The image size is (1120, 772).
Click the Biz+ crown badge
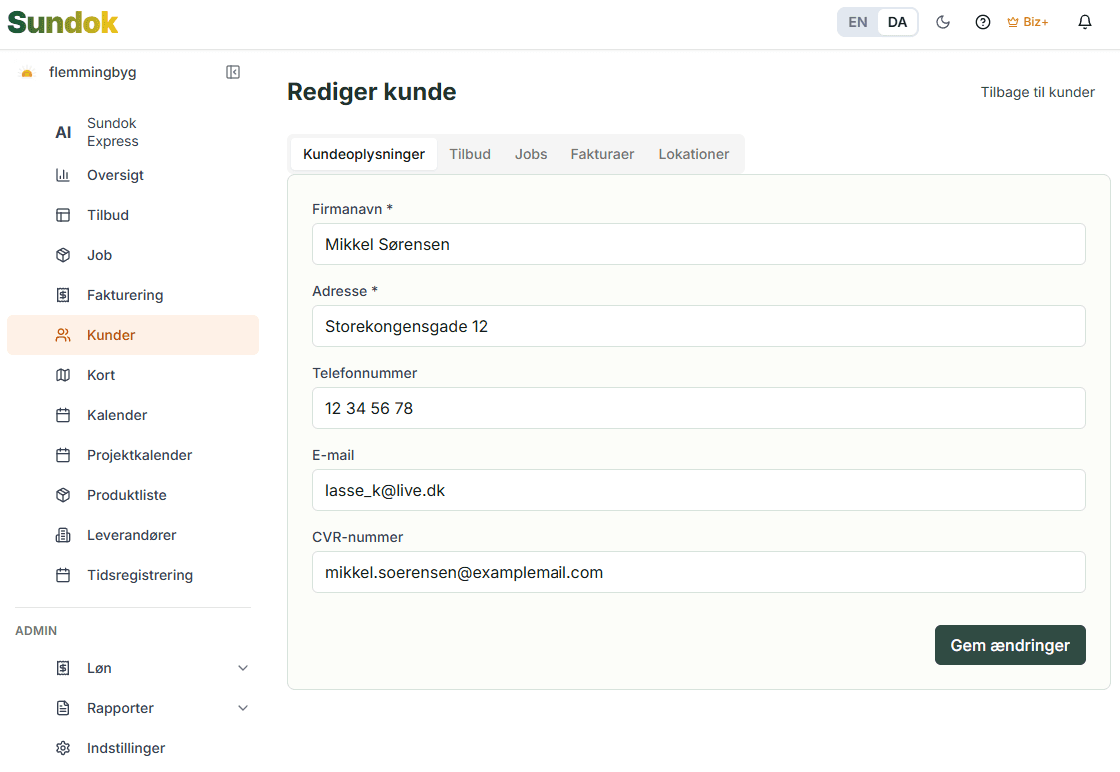(1028, 22)
